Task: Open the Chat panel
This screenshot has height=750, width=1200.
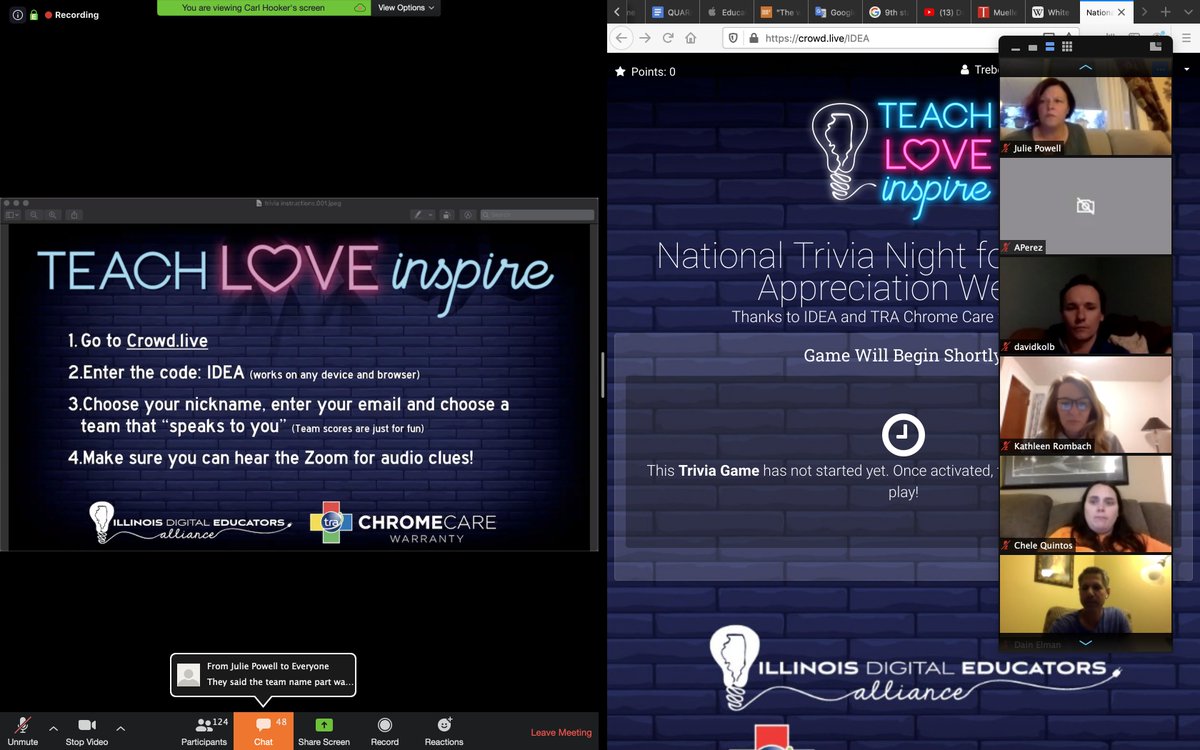Action: point(263,731)
